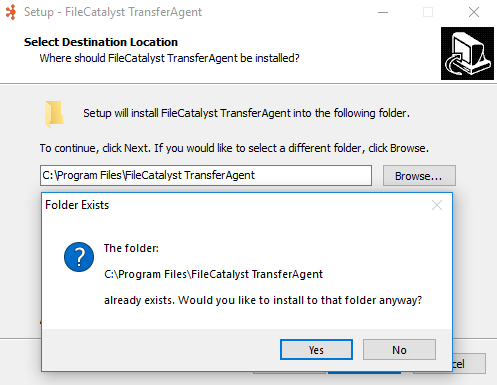Click the yellow folder icon
The height and width of the screenshot is (385, 497).
point(54,114)
